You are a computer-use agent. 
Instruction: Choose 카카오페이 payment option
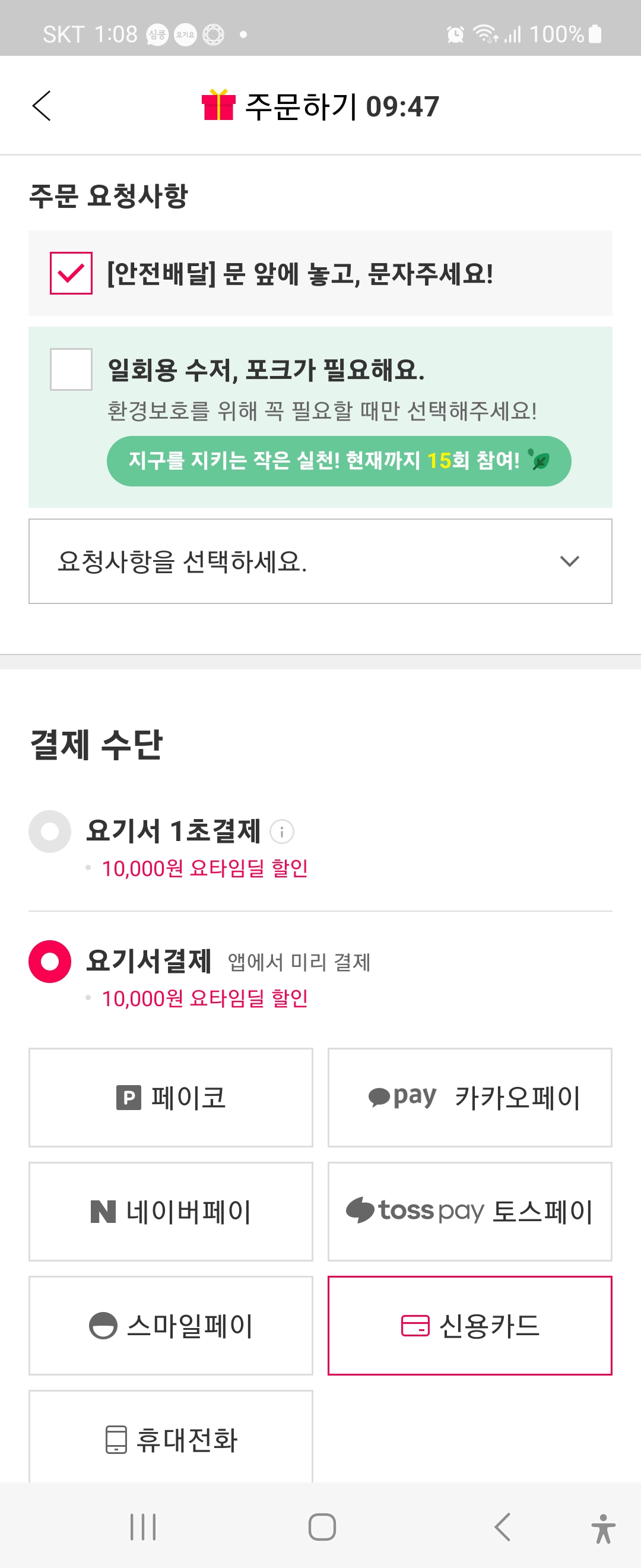coord(469,1098)
